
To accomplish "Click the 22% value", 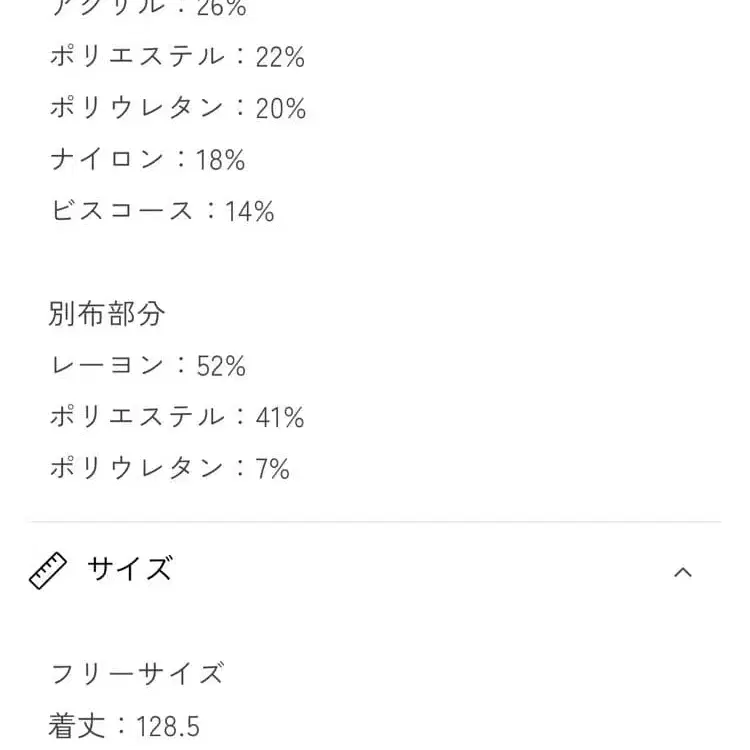I will click(x=280, y=57).
